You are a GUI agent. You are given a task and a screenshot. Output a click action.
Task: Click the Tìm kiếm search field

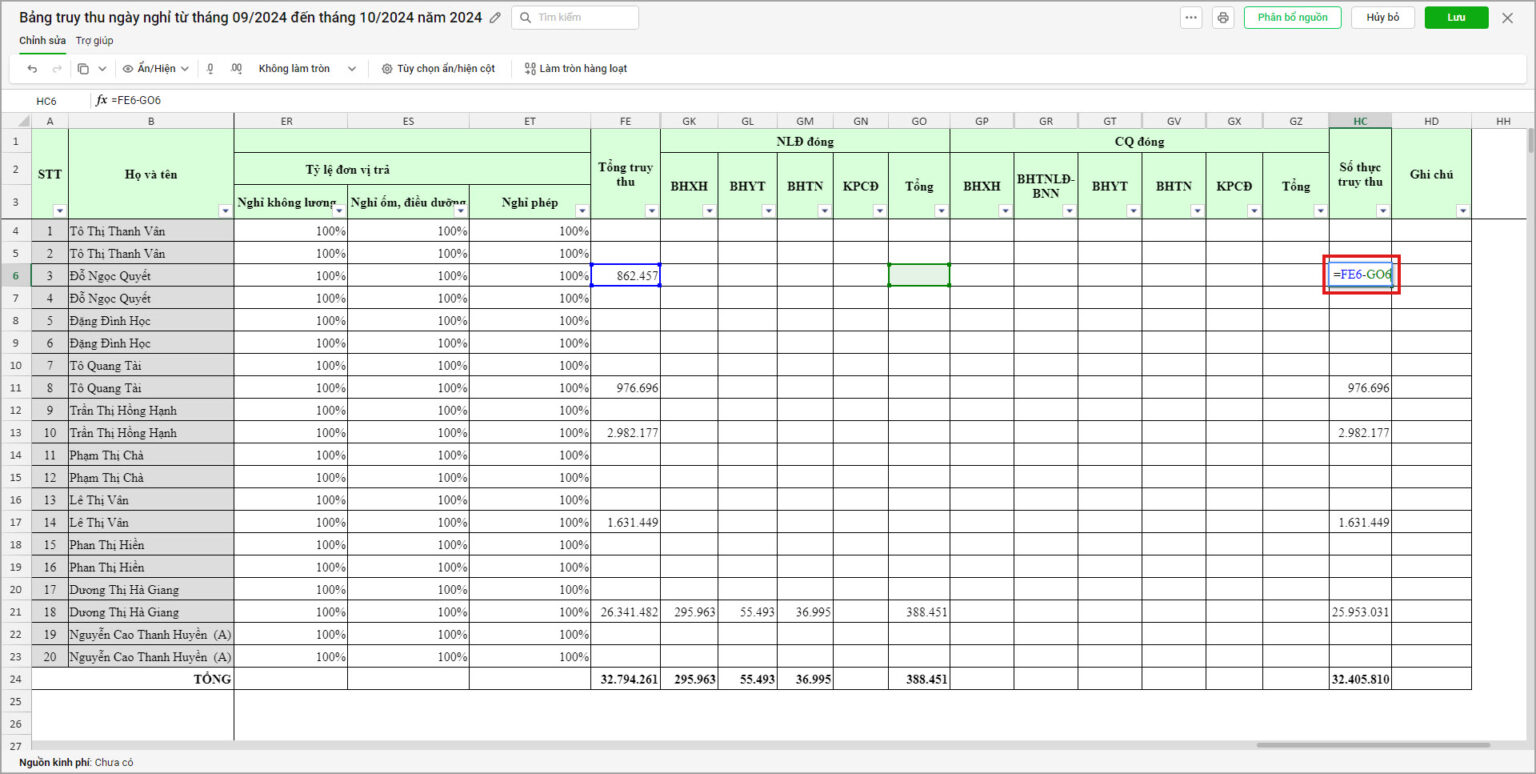coord(575,18)
